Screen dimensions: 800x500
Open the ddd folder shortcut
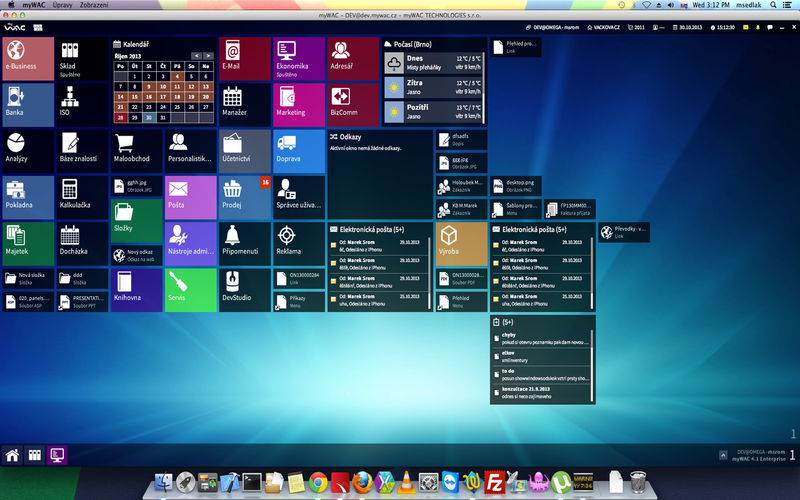83,279
